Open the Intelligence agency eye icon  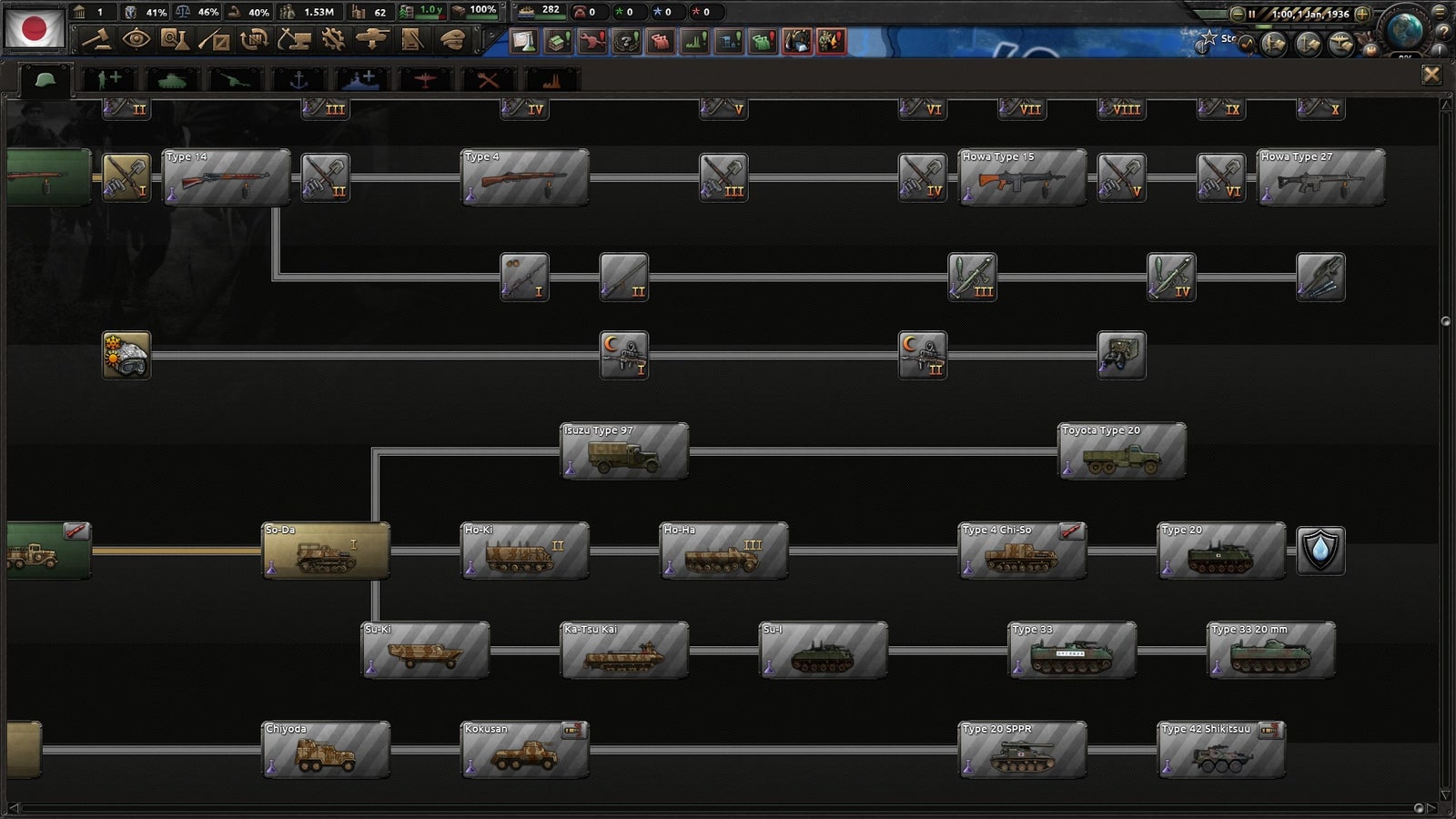pos(136,40)
